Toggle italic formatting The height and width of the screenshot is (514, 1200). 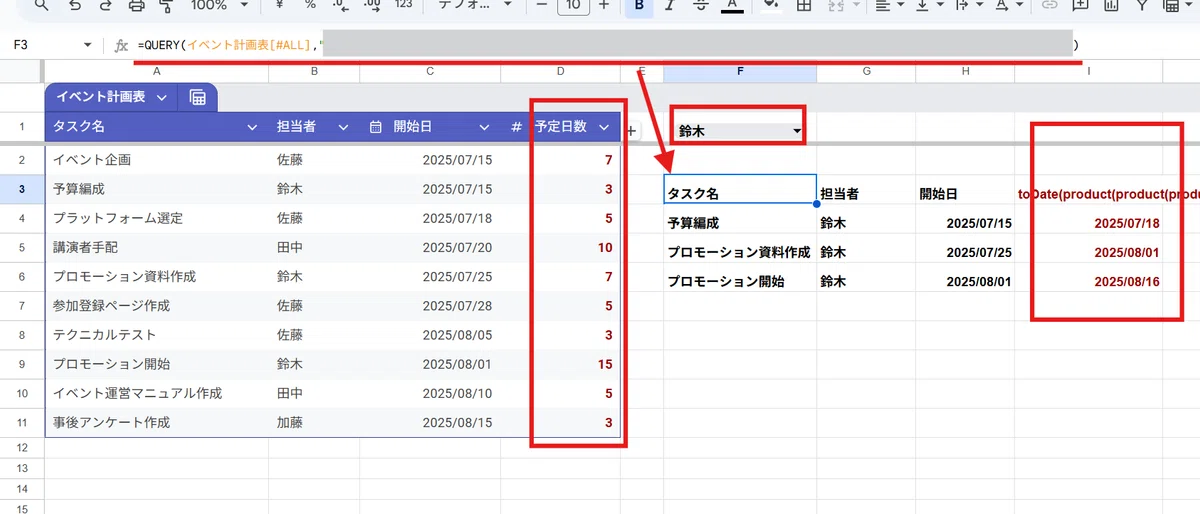[x=669, y=5]
